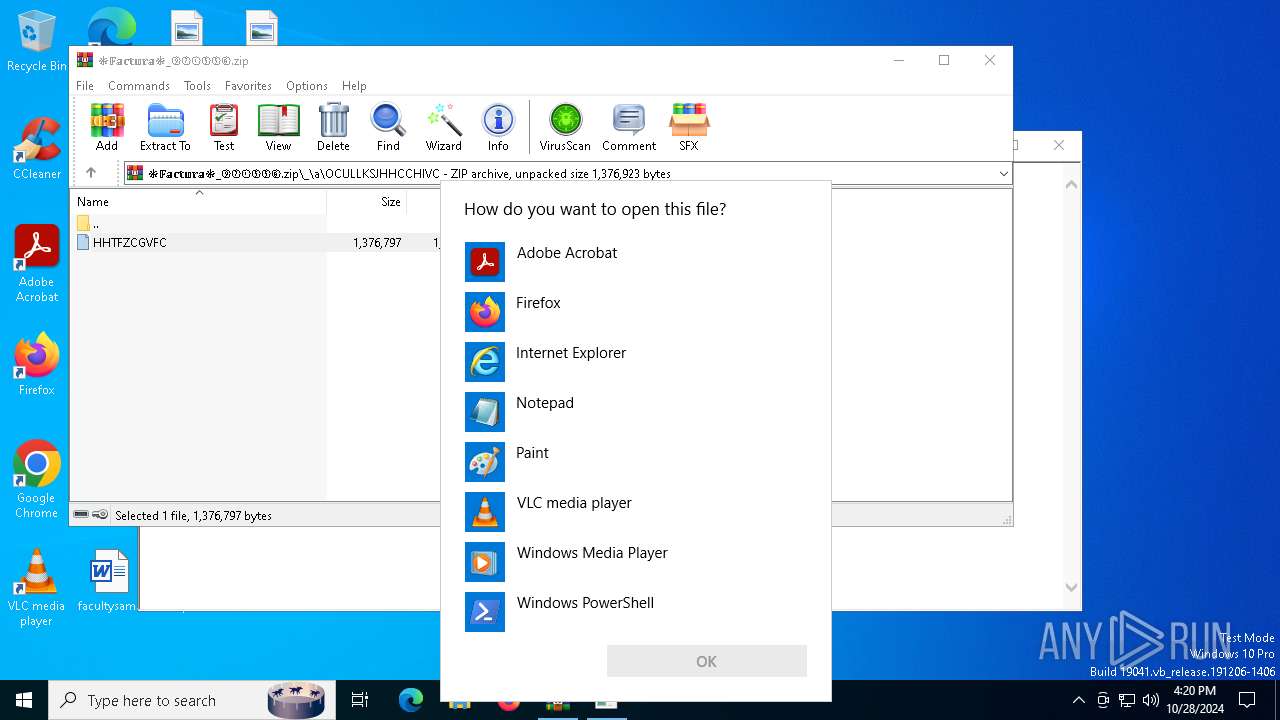The image size is (1280, 720).
Task: Pick Paint from the app list
Action: tap(636, 462)
